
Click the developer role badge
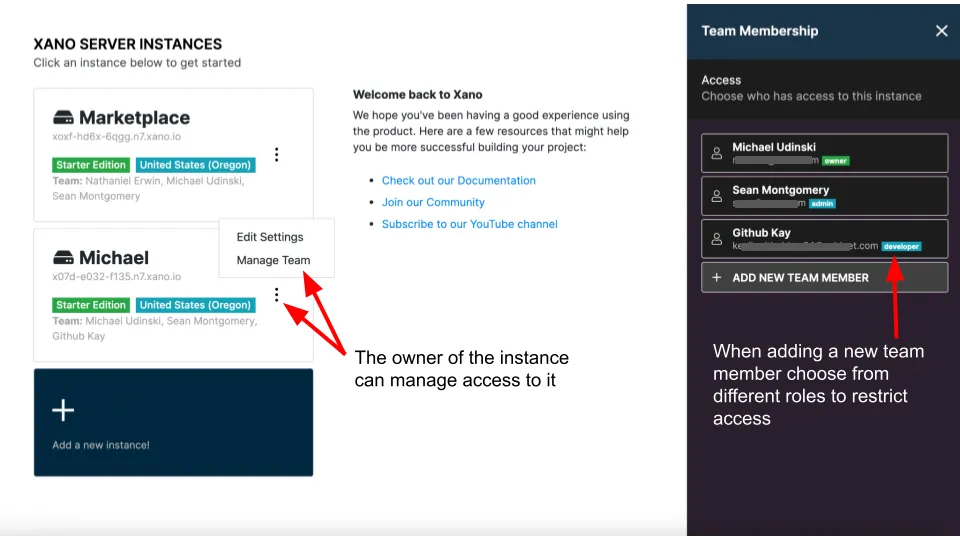click(x=901, y=247)
